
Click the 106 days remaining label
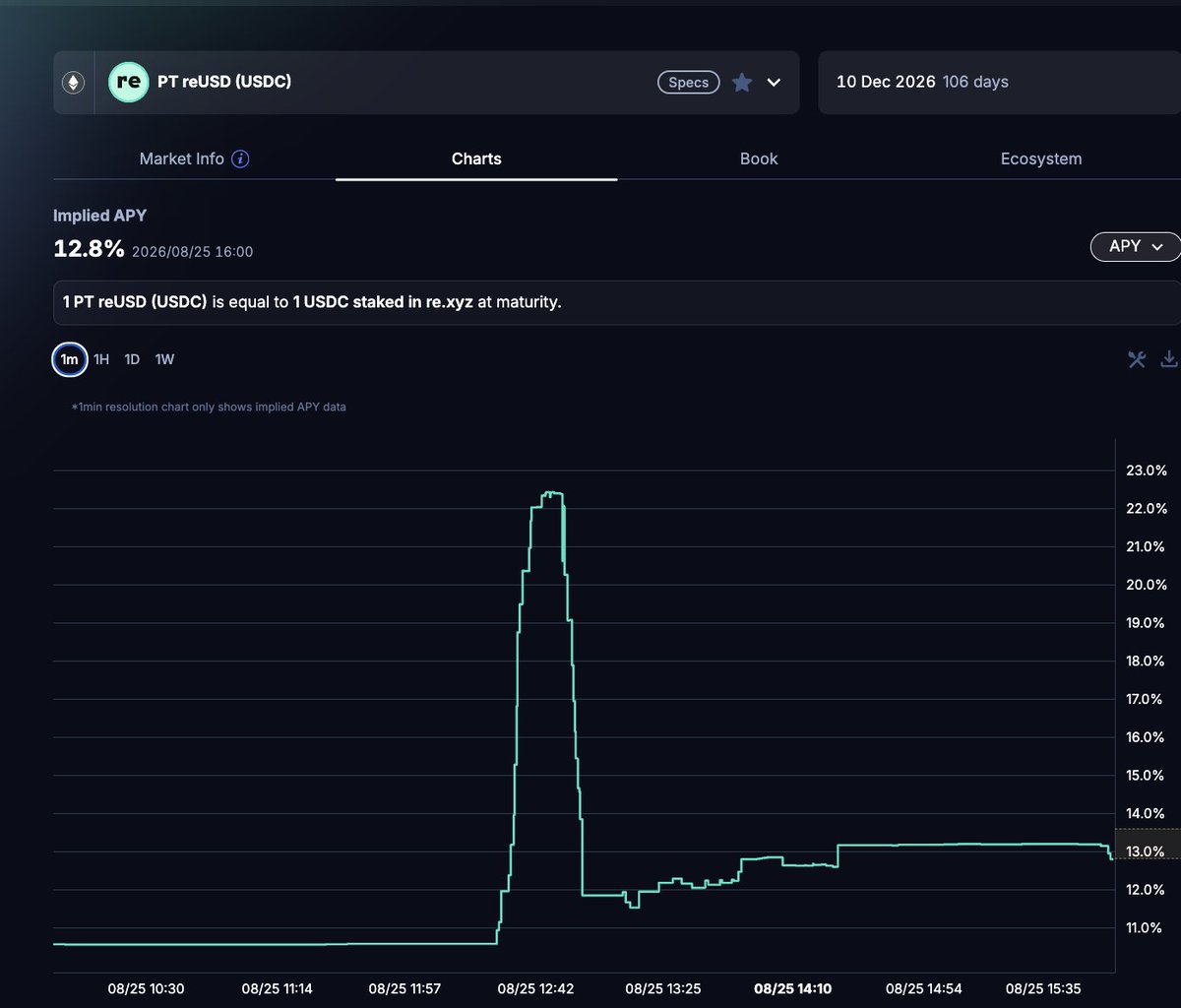pos(975,82)
